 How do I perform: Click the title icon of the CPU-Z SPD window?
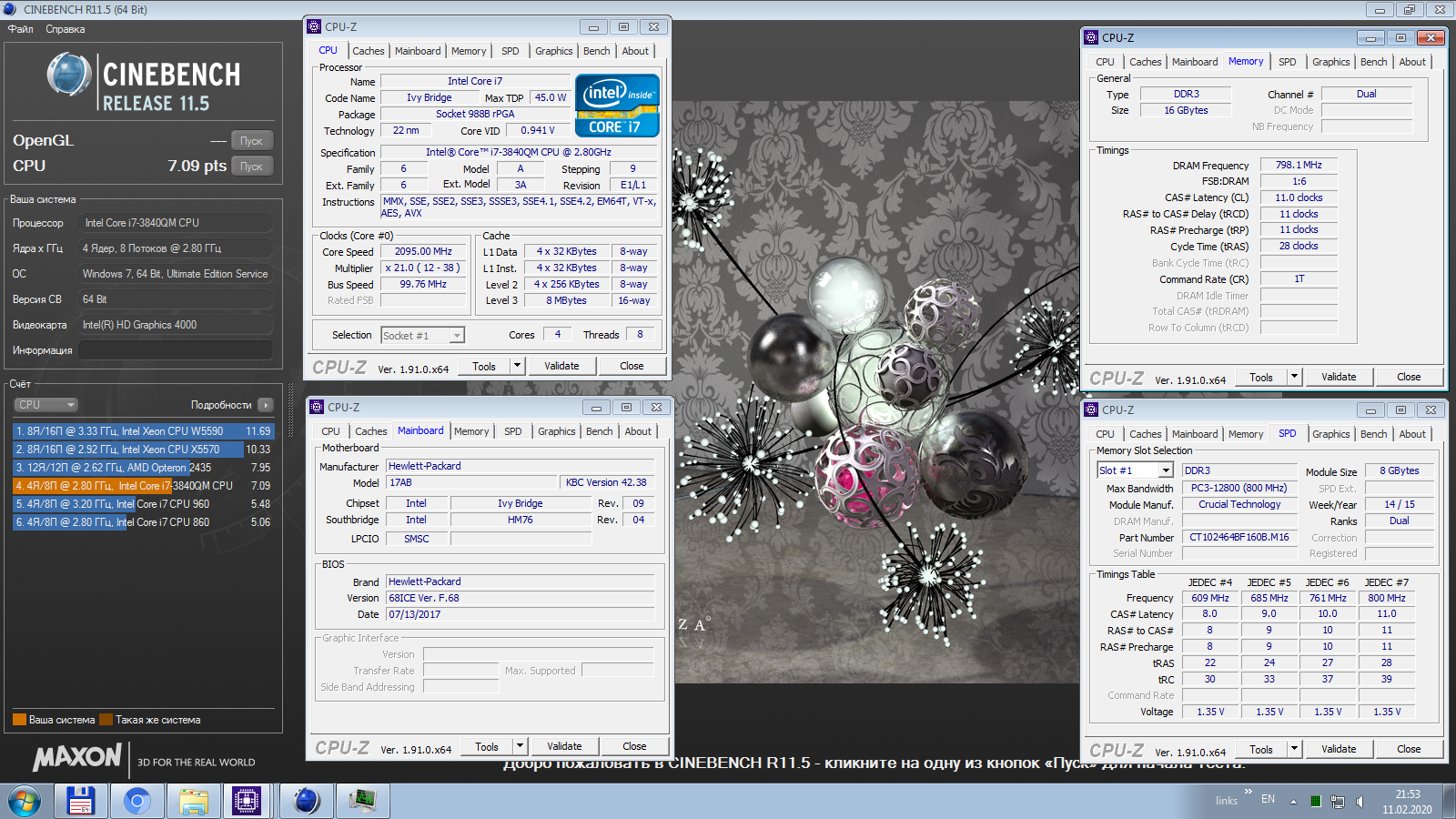tap(1091, 409)
